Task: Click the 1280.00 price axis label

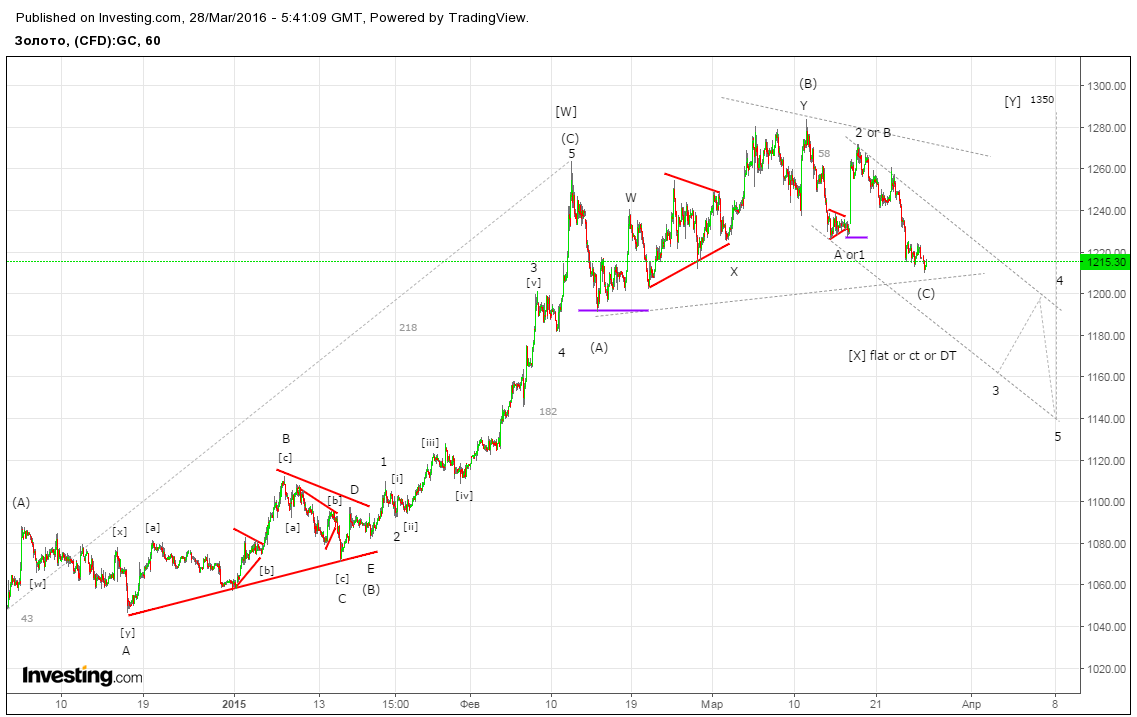Action: [1106, 128]
